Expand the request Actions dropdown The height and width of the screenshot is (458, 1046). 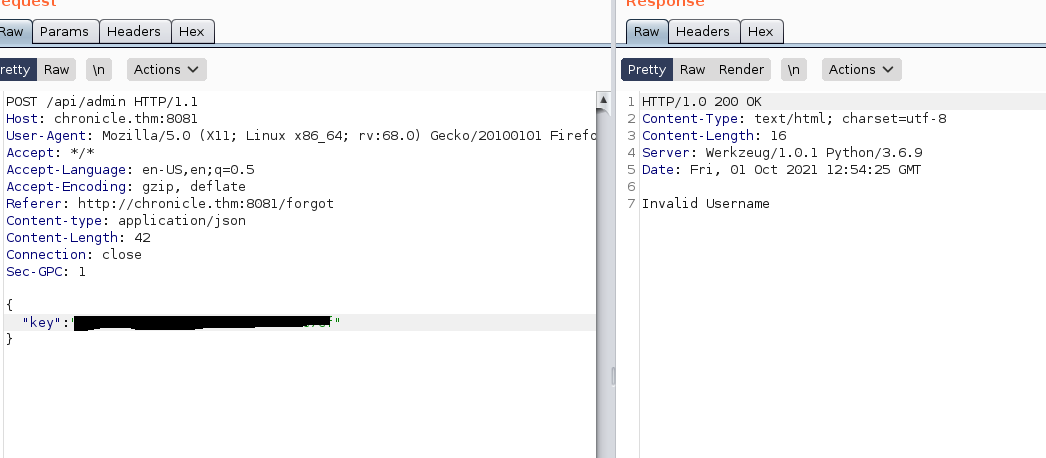(167, 70)
